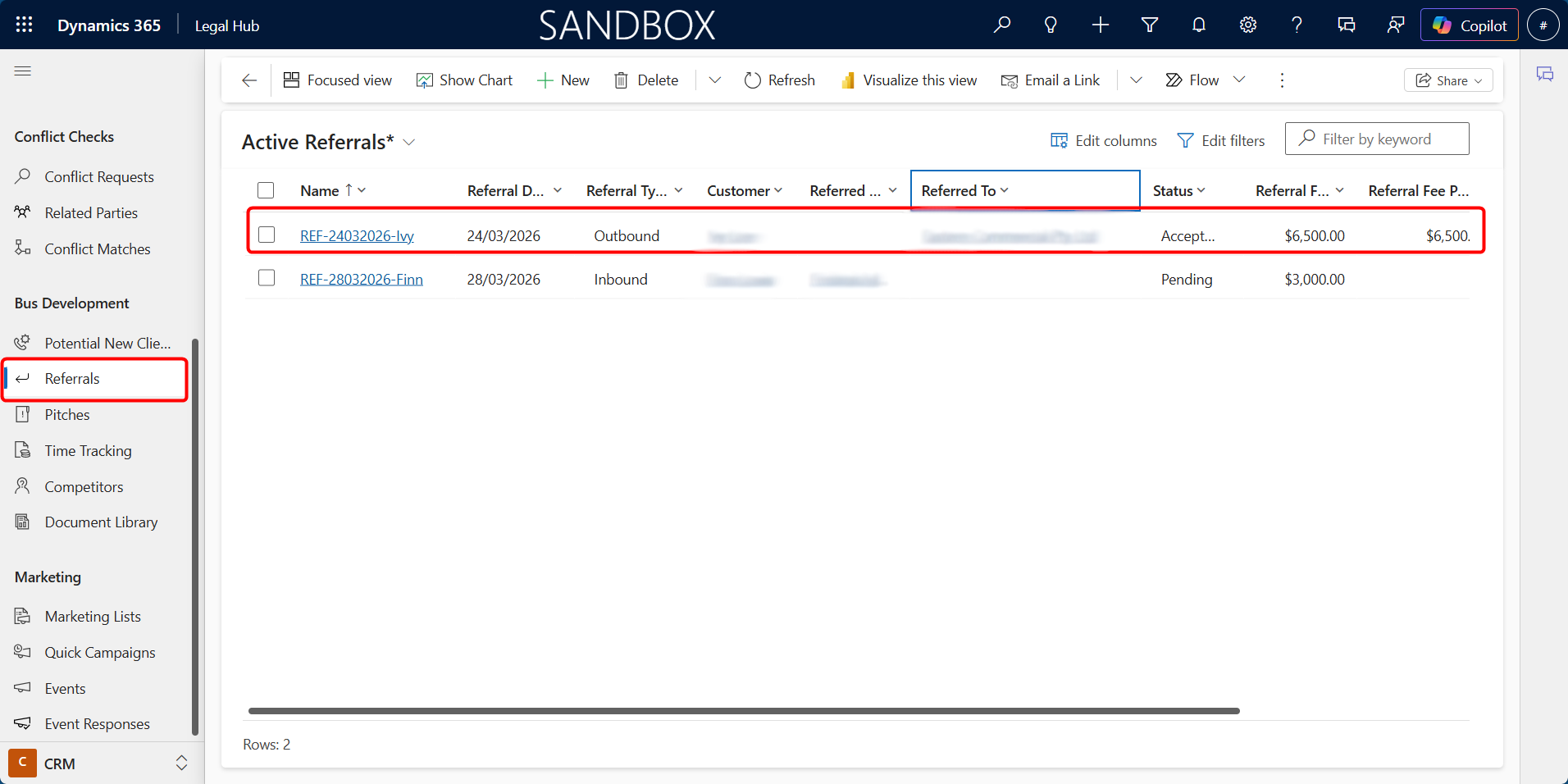The width and height of the screenshot is (1568, 784).
Task: Click Visualize this view
Action: tap(909, 80)
